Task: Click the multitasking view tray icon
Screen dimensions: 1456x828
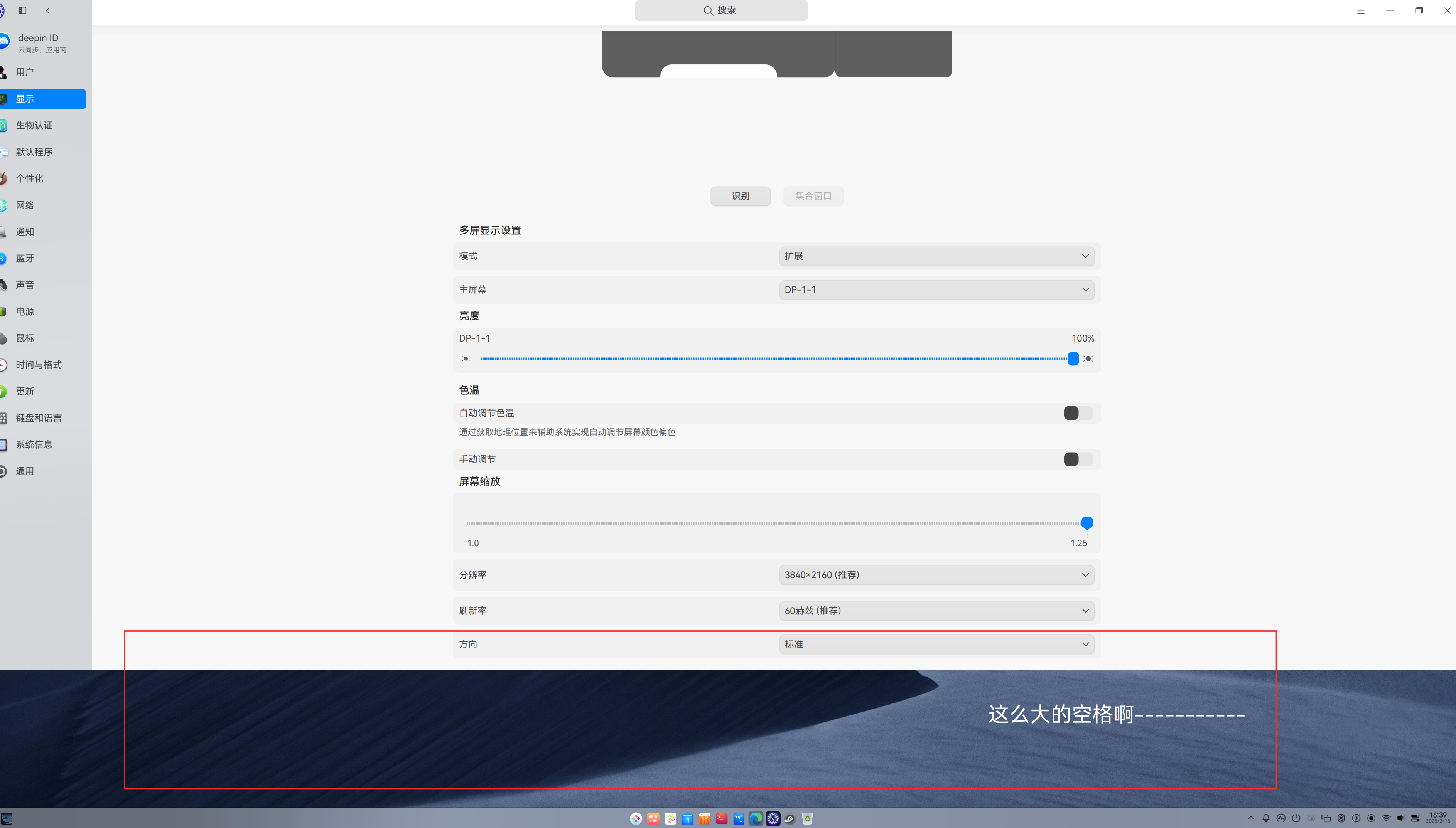Action: [1326, 818]
